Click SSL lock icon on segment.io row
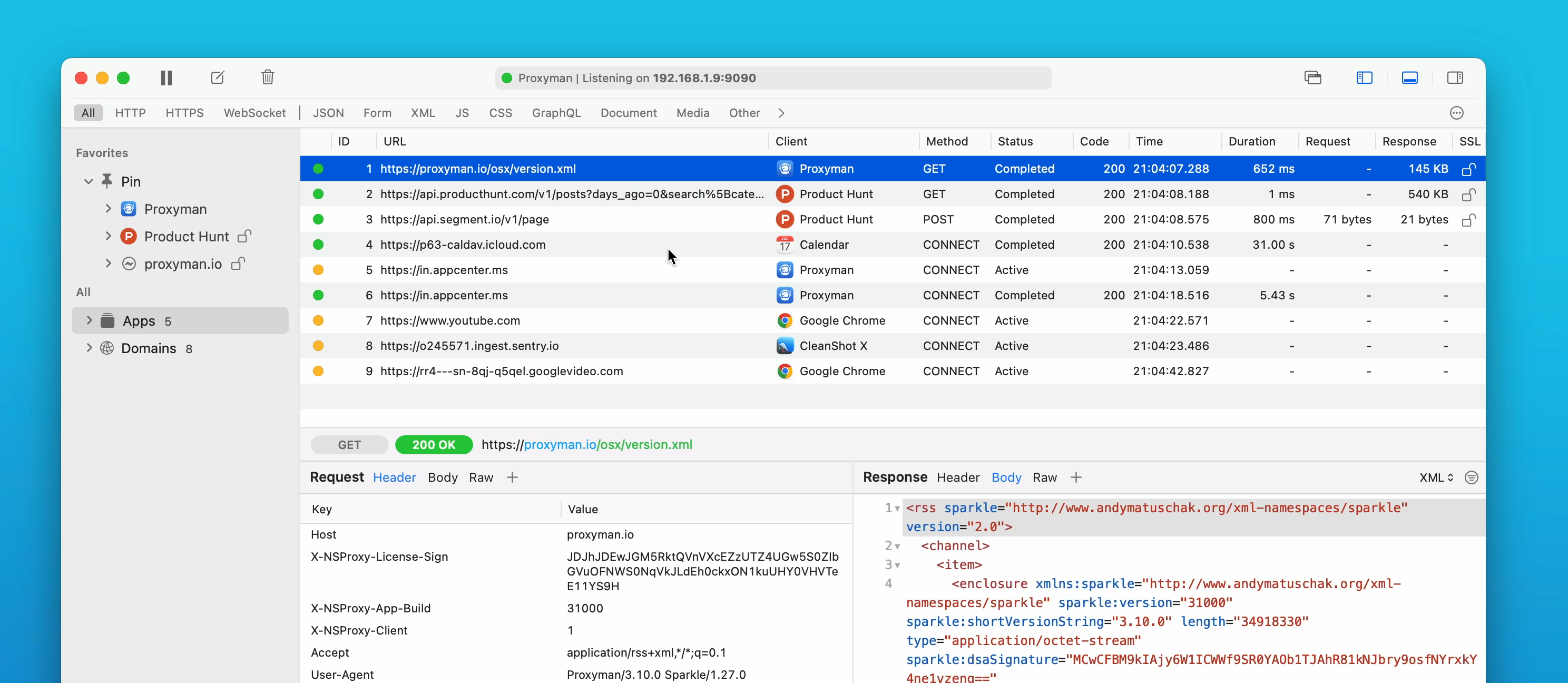This screenshot has width=1568, height=683. [x=1468, y=220]
